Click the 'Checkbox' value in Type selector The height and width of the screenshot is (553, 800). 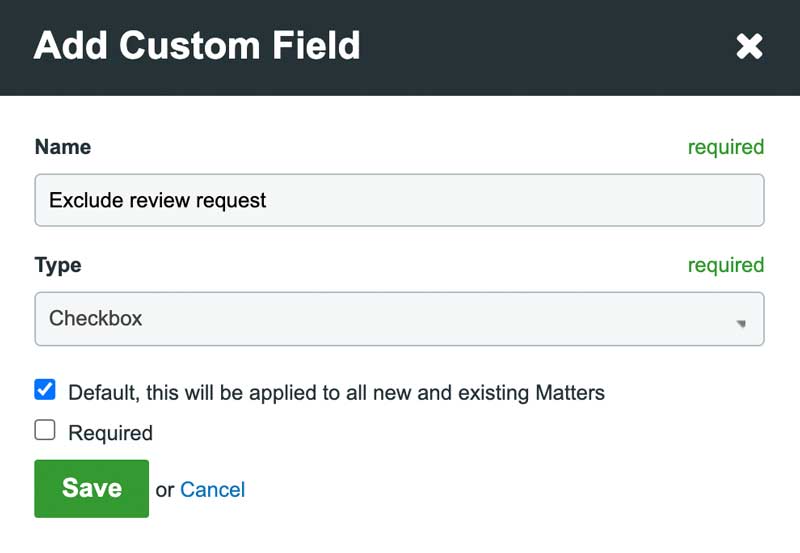click(x=96, y=319)
